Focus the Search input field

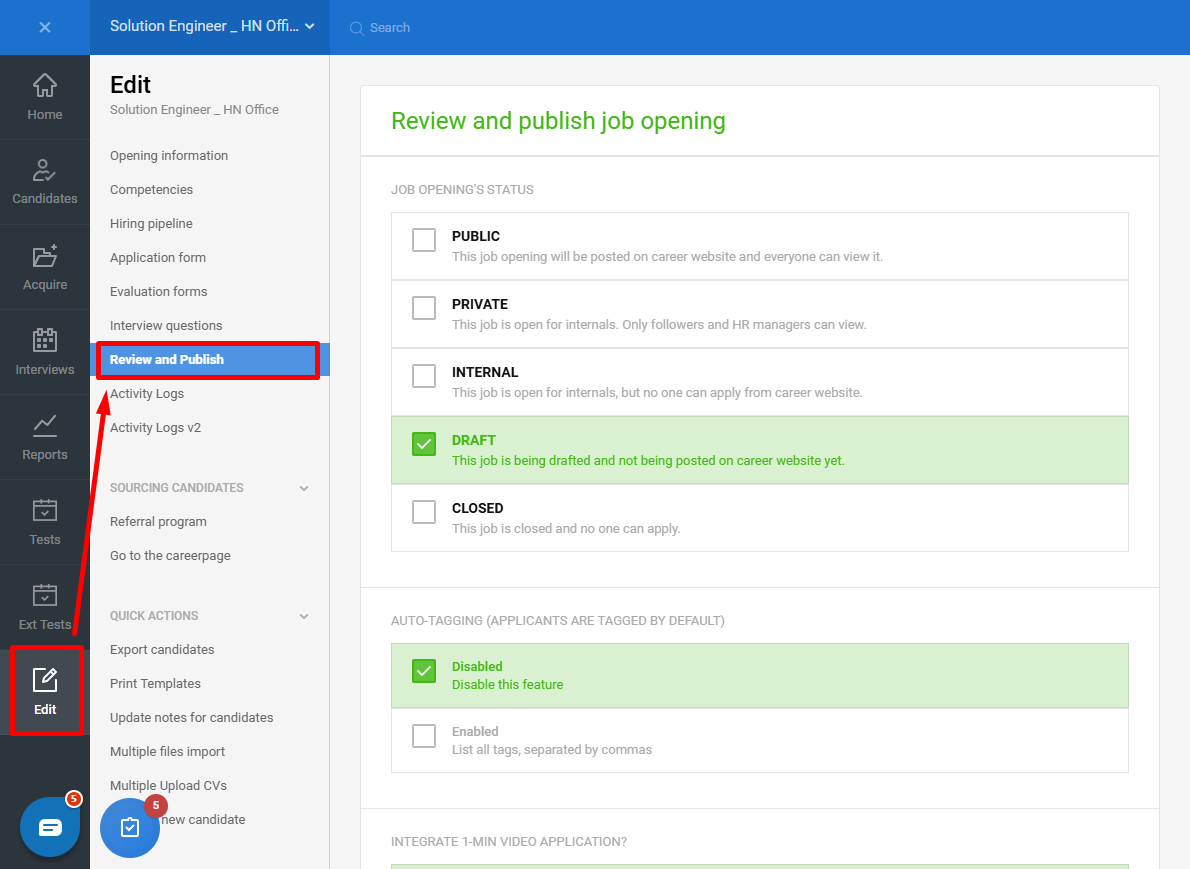(389, 28)
